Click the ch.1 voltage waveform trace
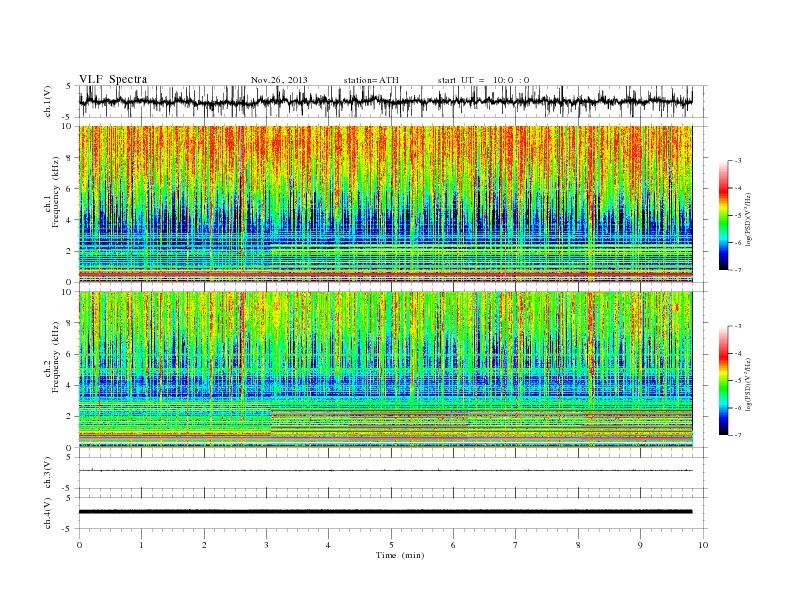792x612 pixels. [x=386, y=101]
